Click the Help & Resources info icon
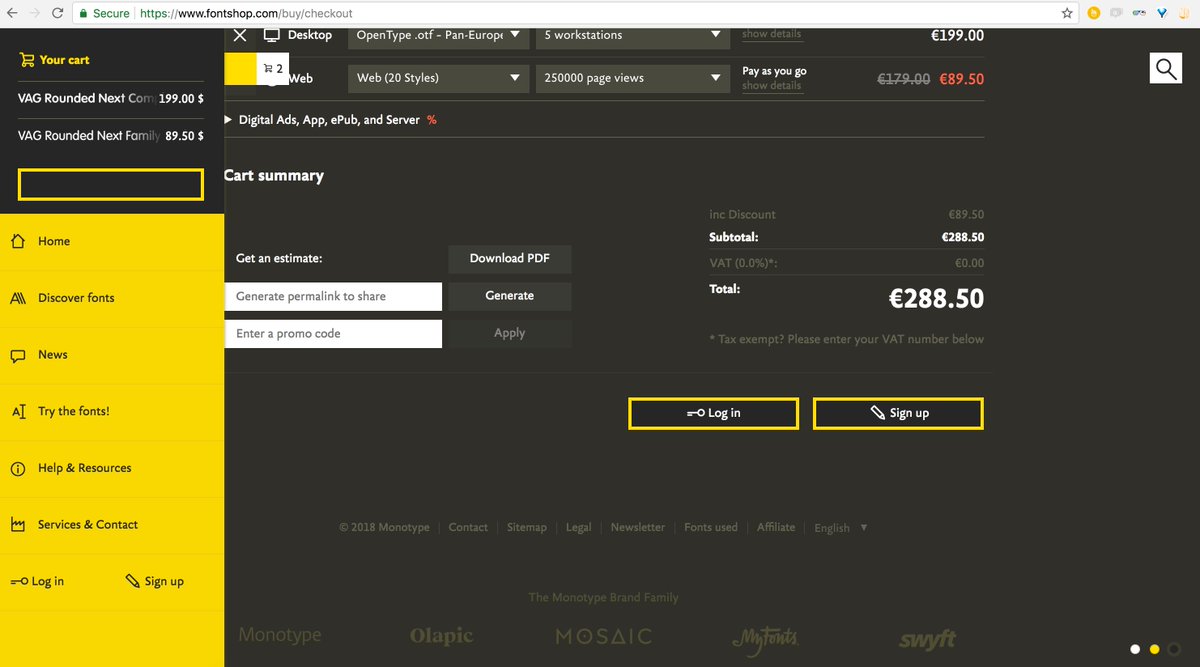Image resolution: width=1200 pixels, height=667 pixels. click(18, 468)
